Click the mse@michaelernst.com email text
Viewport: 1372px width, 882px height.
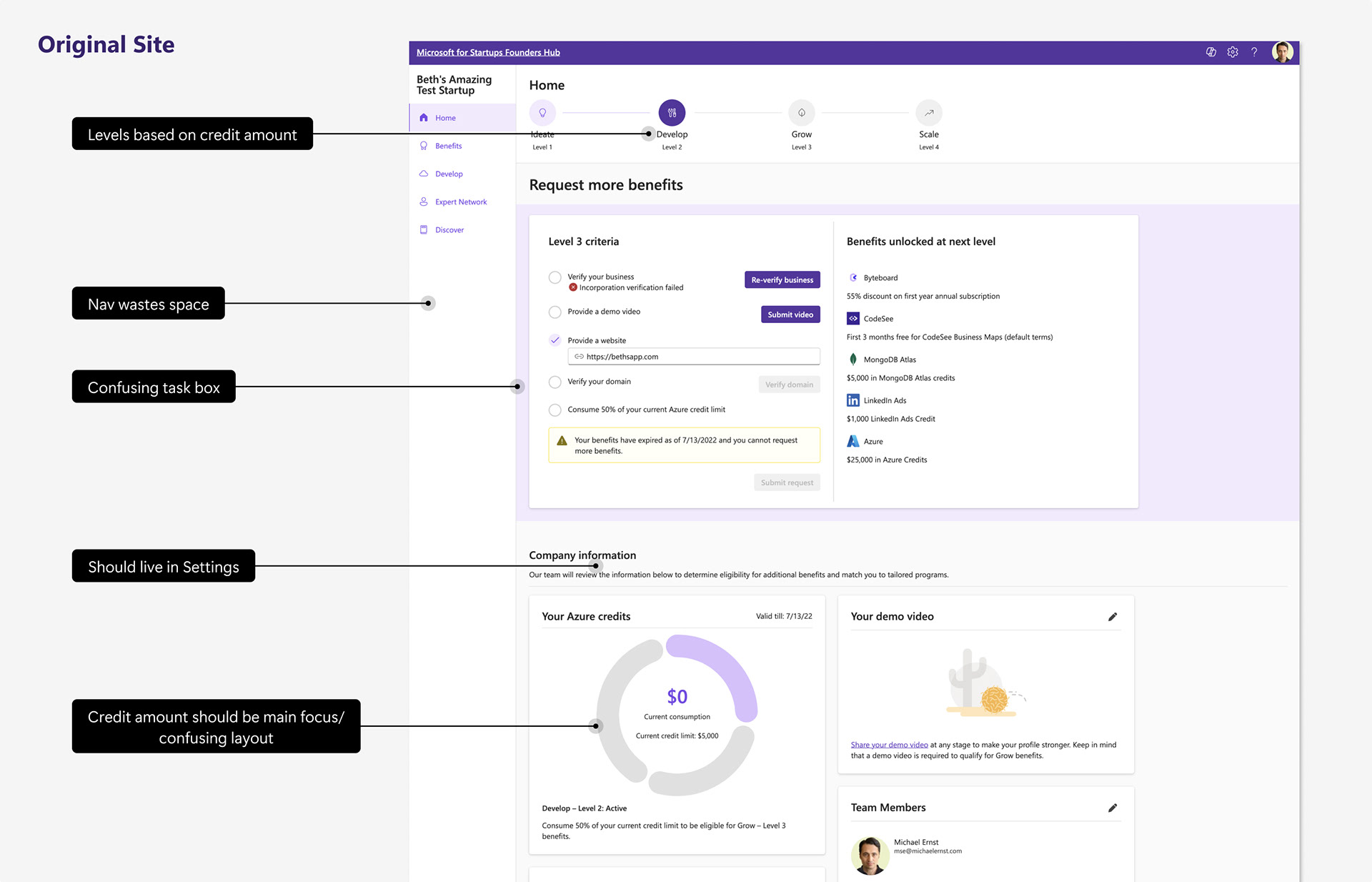[x=928, y=851]
